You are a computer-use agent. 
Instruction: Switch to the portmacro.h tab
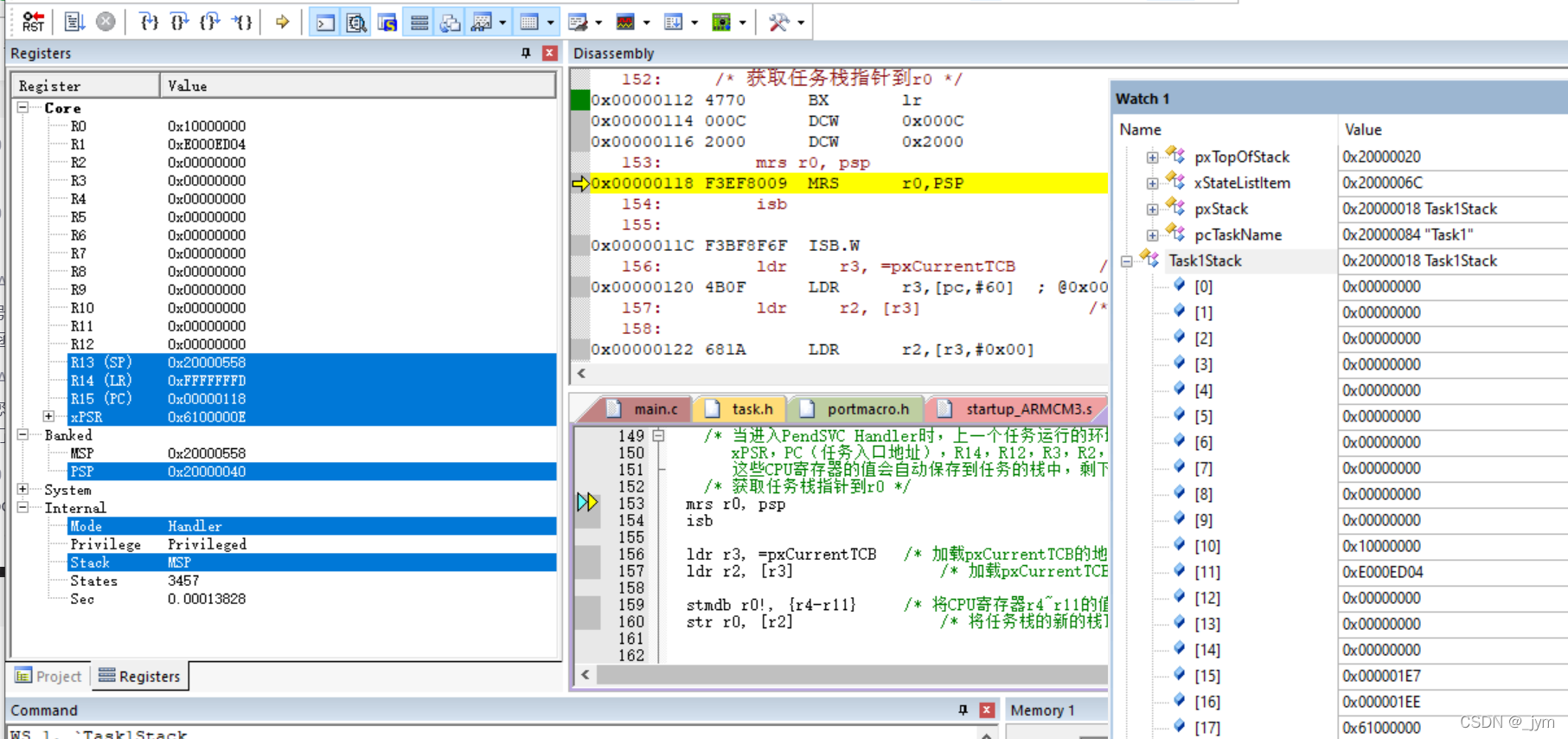[856, 408]
